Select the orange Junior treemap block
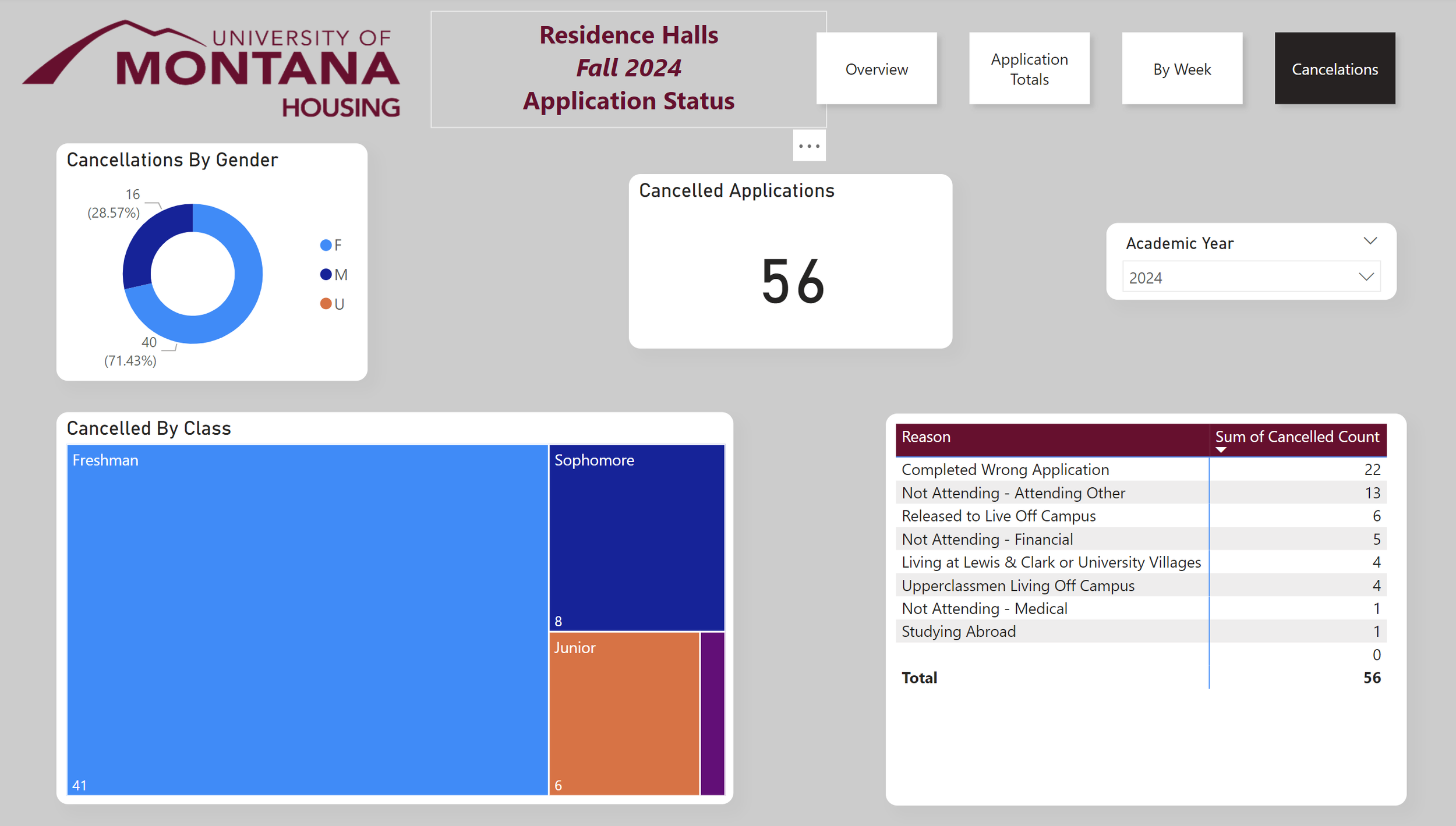 623,713
